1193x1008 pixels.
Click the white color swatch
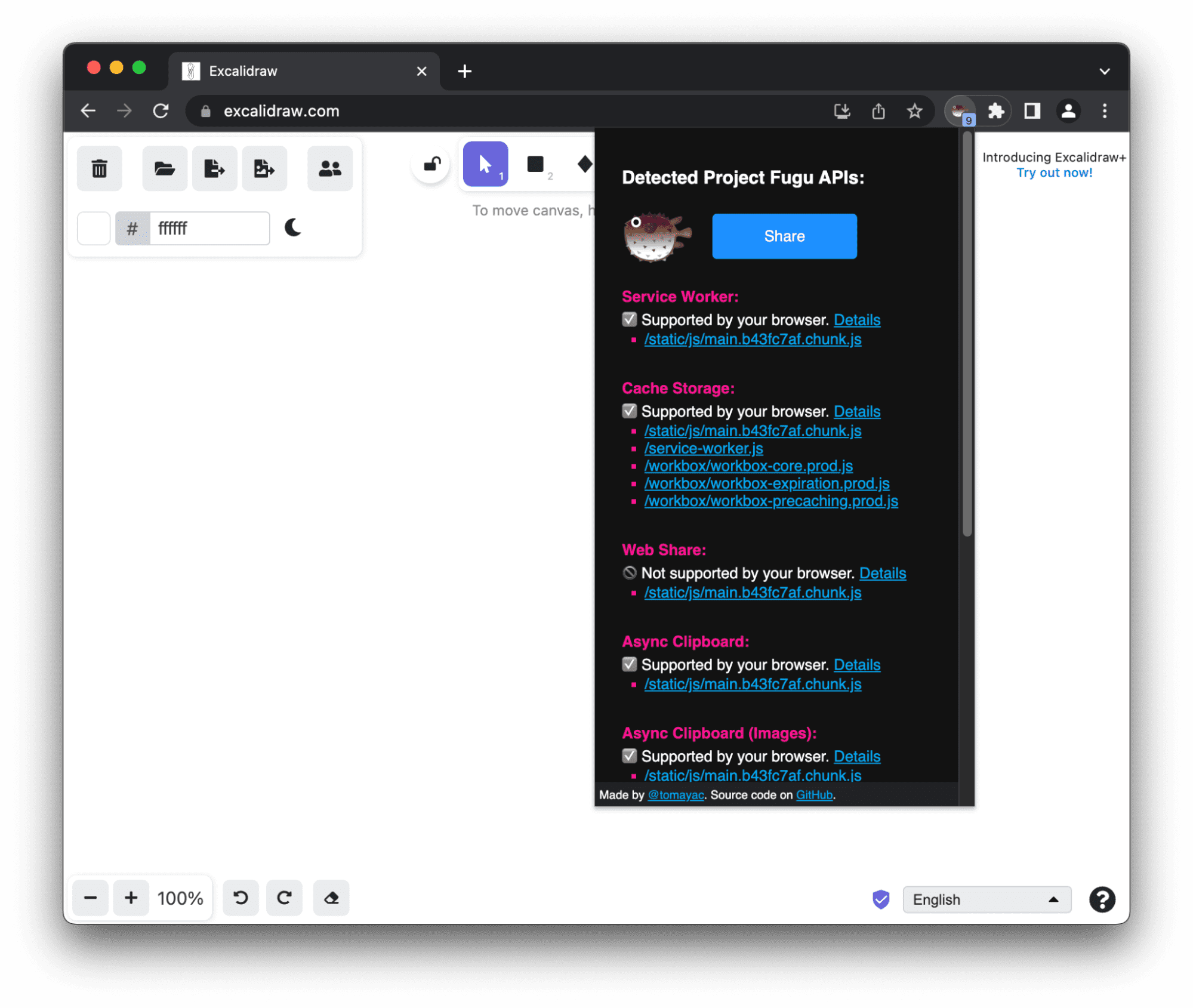pyautogui.click(x=95, y=228)
